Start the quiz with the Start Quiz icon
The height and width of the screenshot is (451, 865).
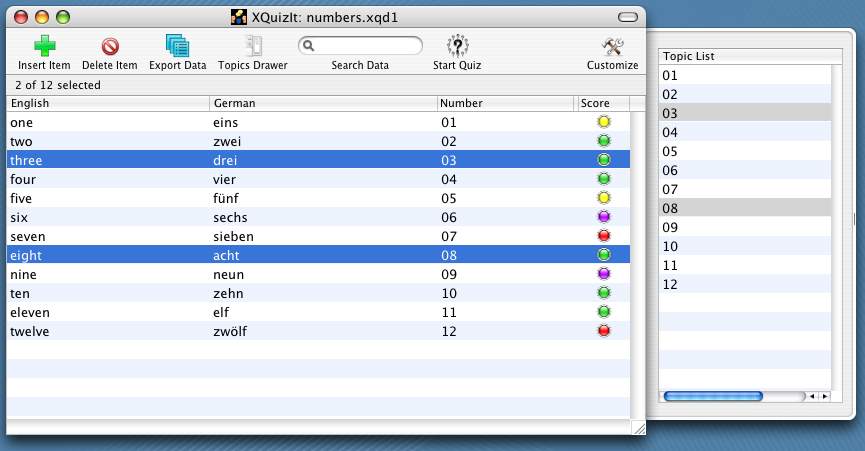[457, 46]
